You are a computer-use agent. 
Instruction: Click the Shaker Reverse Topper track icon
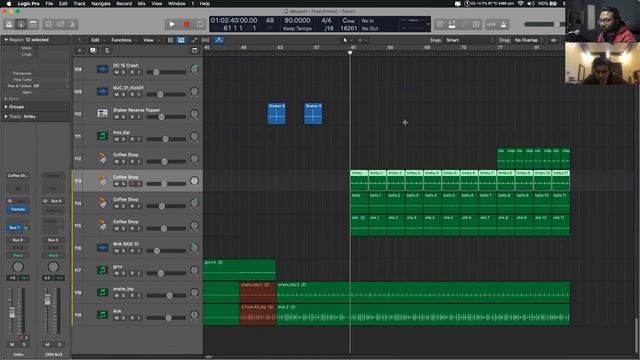coord(102,113)
